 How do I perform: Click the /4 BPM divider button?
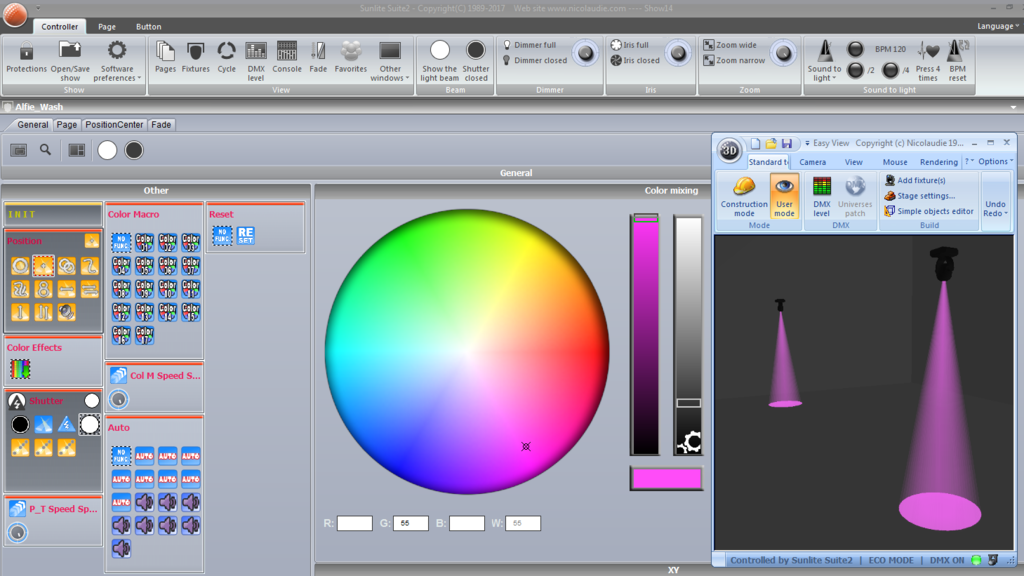point(890,70)
